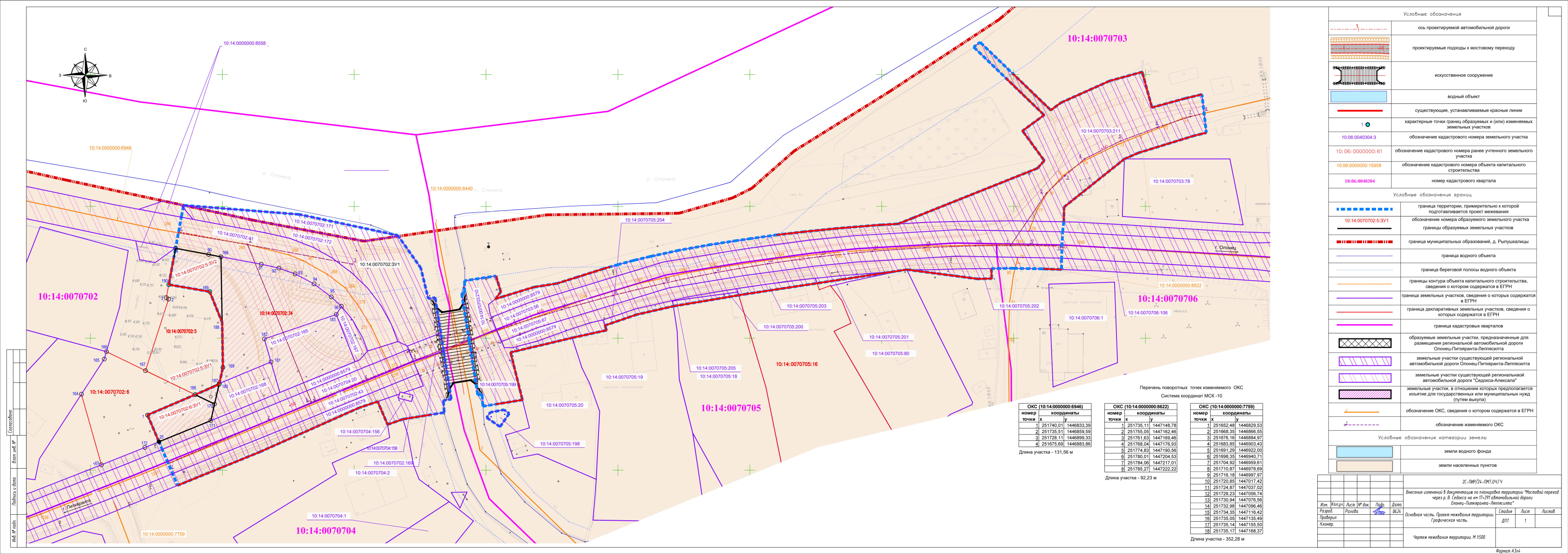Click the 'г. Олонец' direction label
This screenshot has height=554, width=1568.
coord(1225,248)
